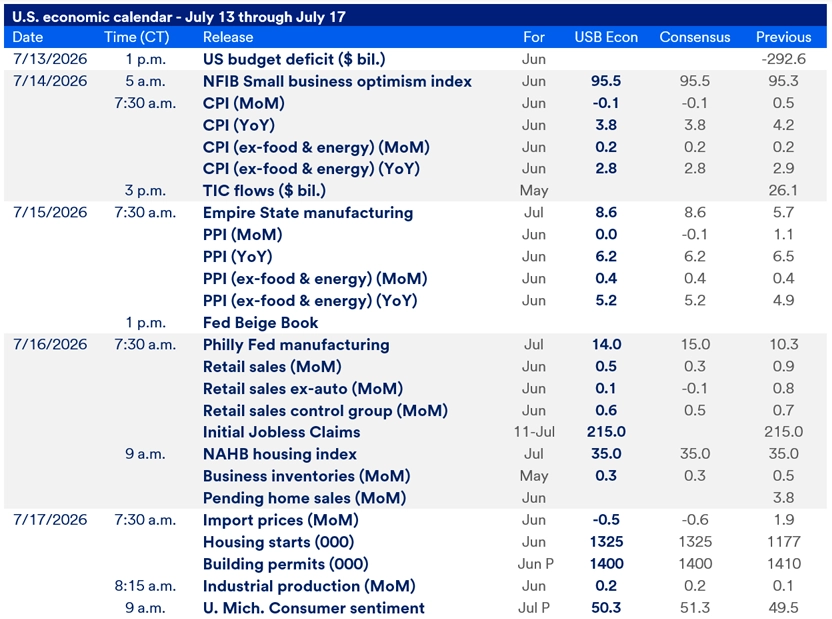
Task: Select 'NAHB housing index' release
Action: point(280,455)
